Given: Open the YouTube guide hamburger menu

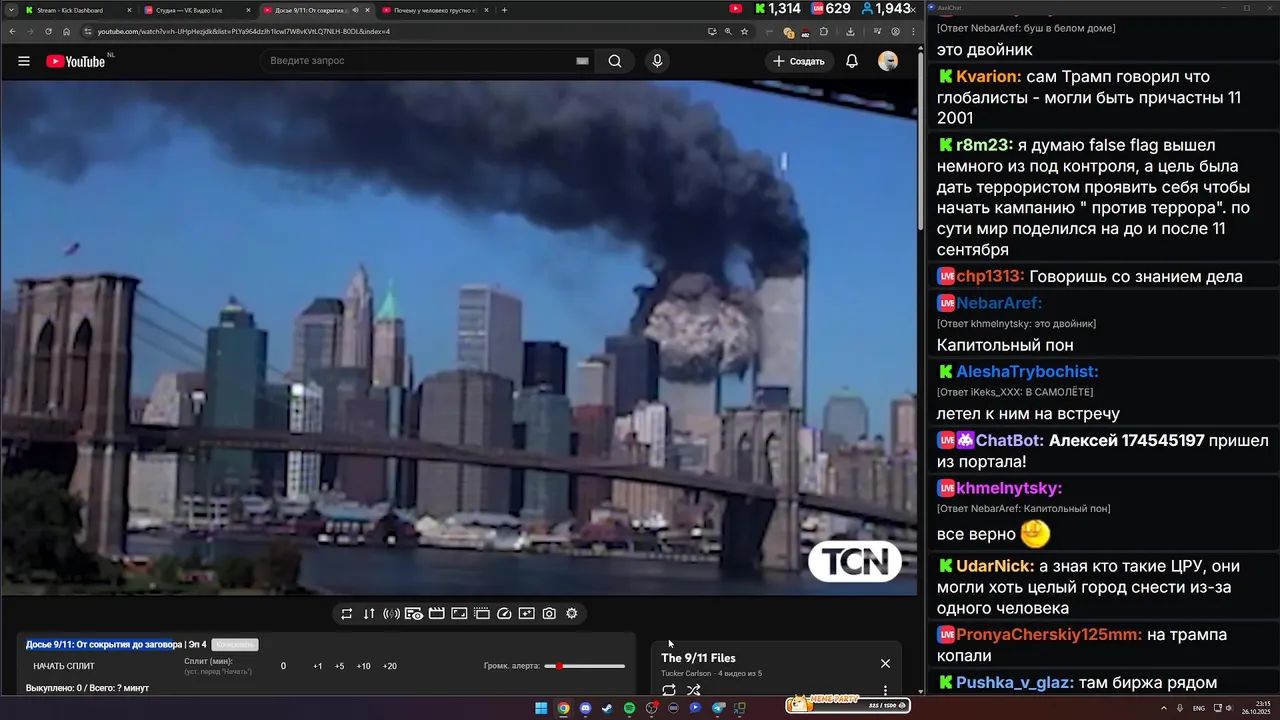Looking at the screenshot, I should (x=24, y=61).
